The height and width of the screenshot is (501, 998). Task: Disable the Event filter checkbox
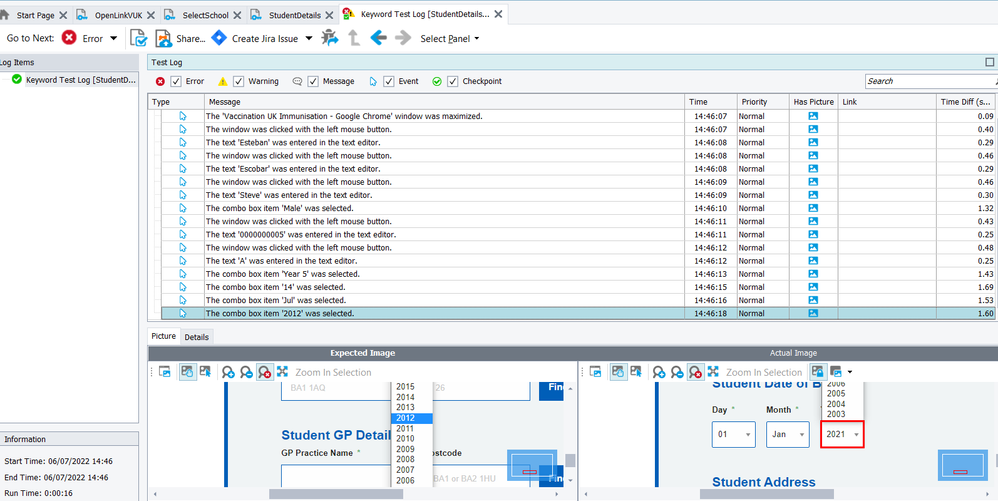(387, 81)
